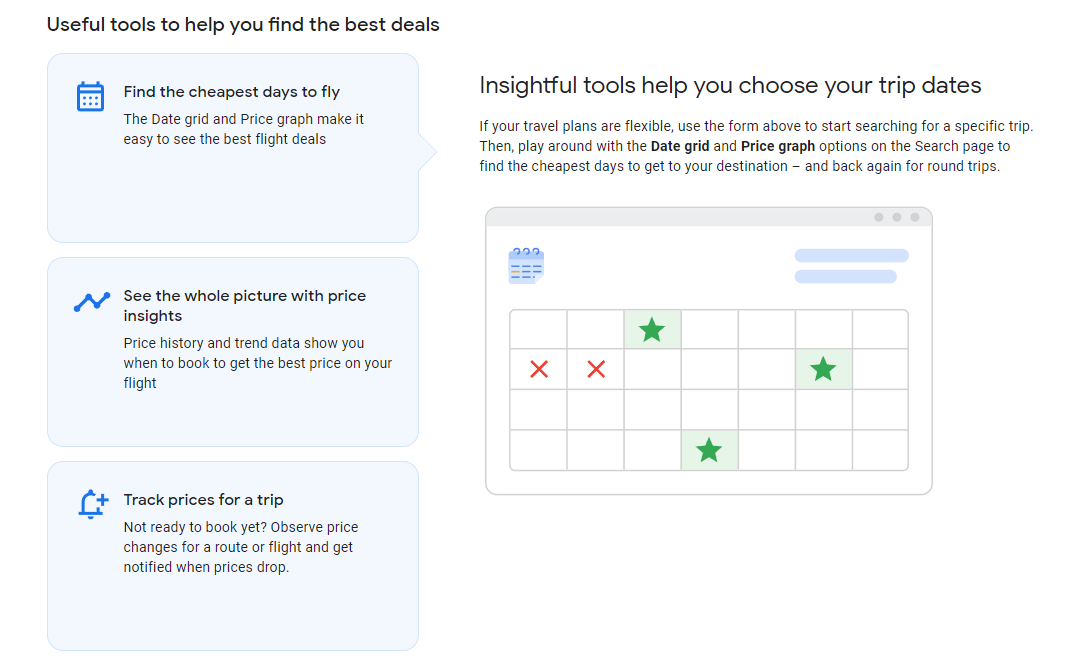
Task: Select See the whole picture with price insights
Action: point(233,352)
